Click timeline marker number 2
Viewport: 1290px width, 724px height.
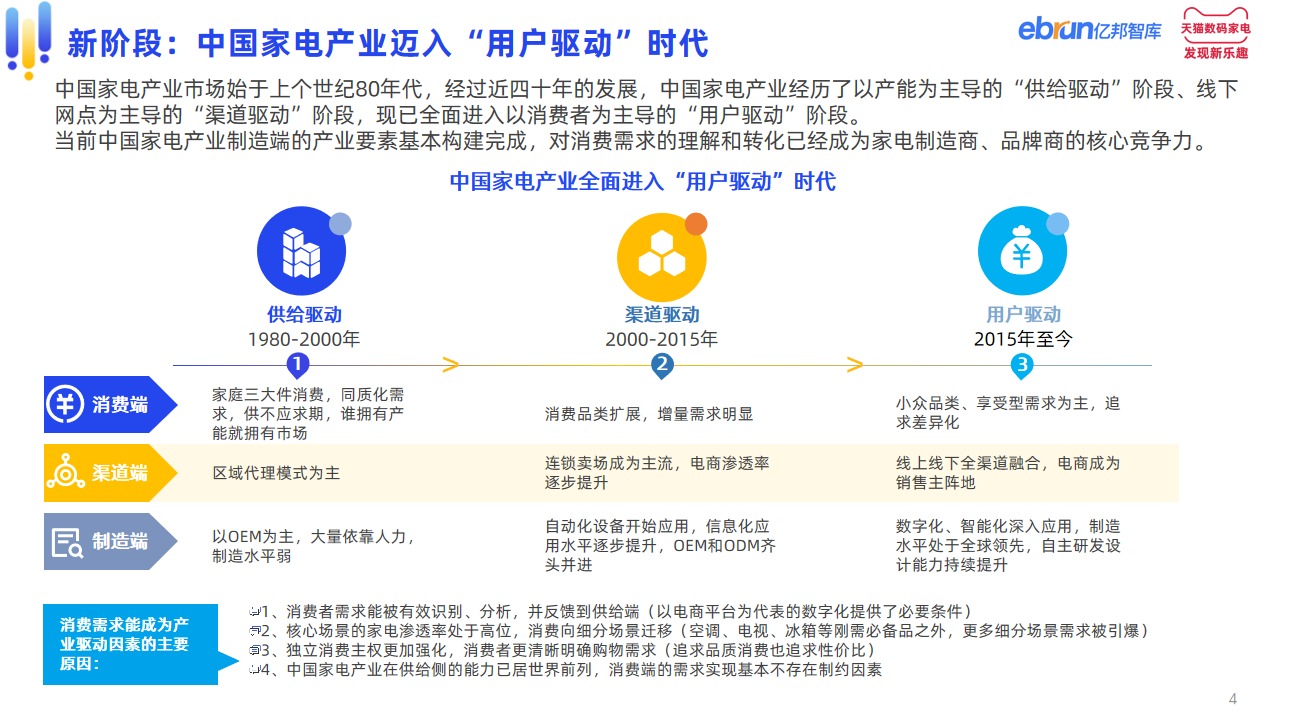tap(661, 365)
